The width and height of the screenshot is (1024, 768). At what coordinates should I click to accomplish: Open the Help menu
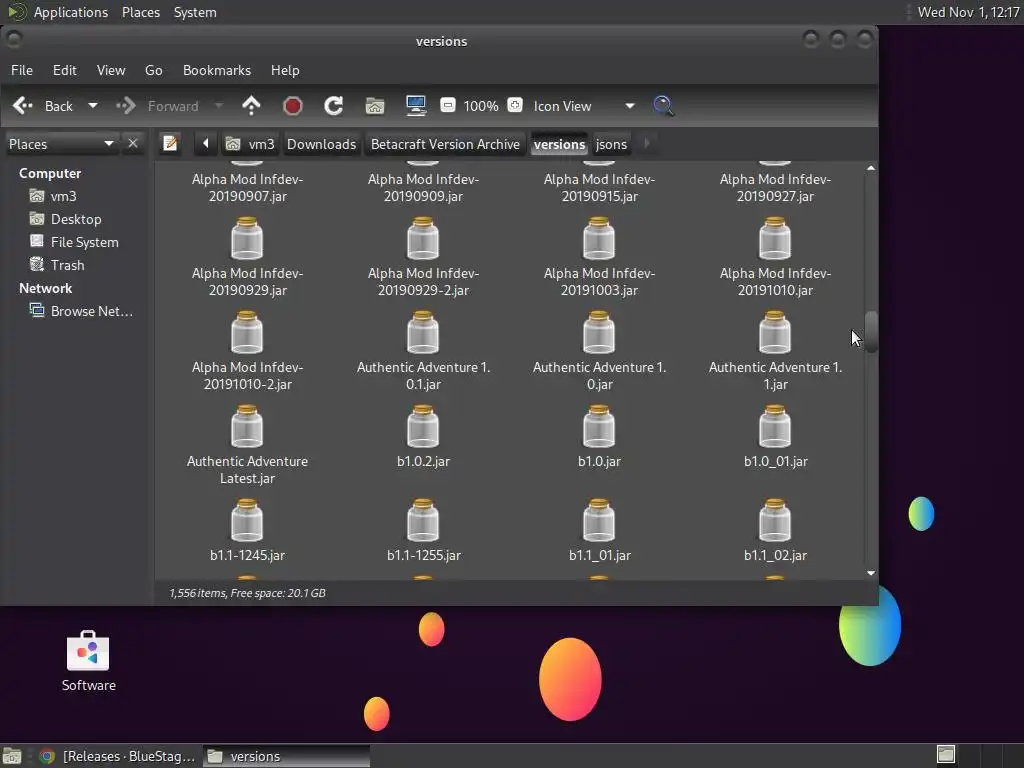click(x=285, y=70)
